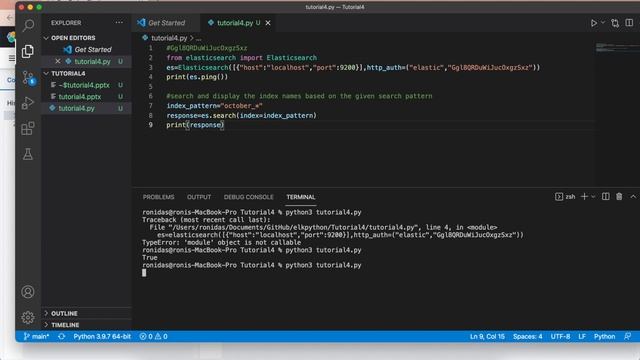
Task: Split the terminal panel
Action: (x=606, y=197)
